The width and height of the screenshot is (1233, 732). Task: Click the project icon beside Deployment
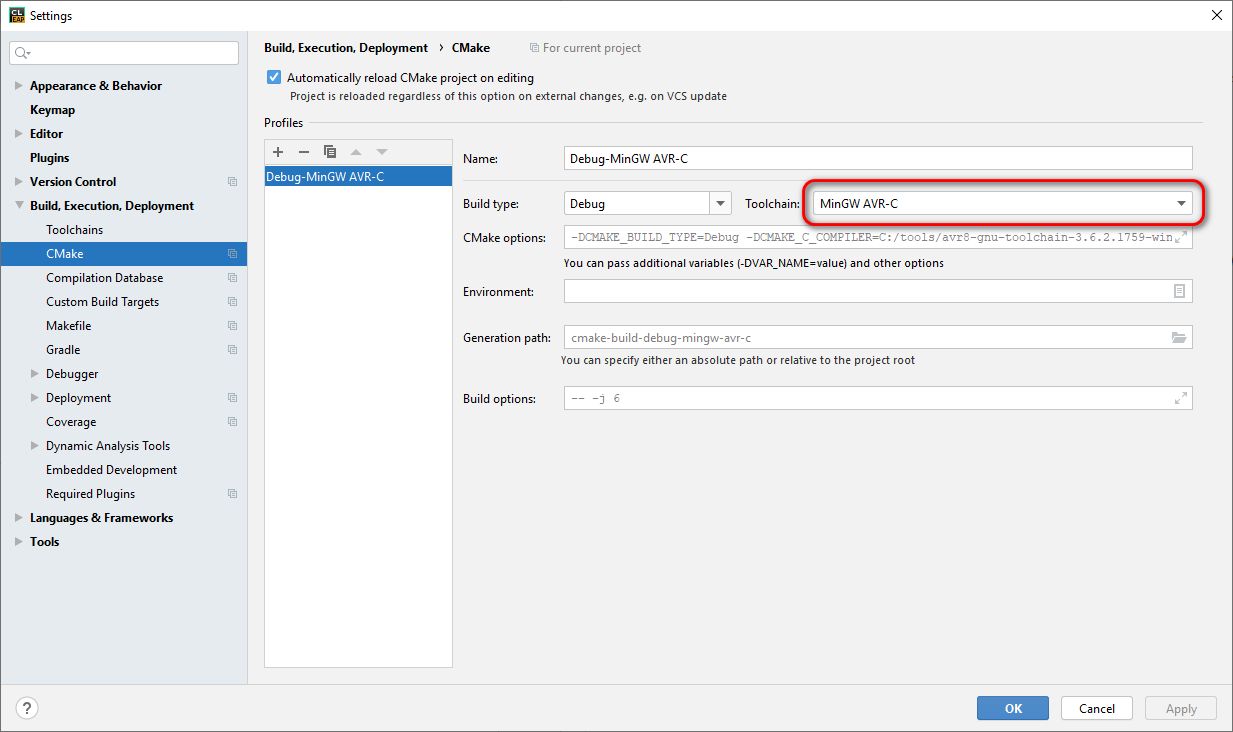pyautogui.click(x=232, y=398)
